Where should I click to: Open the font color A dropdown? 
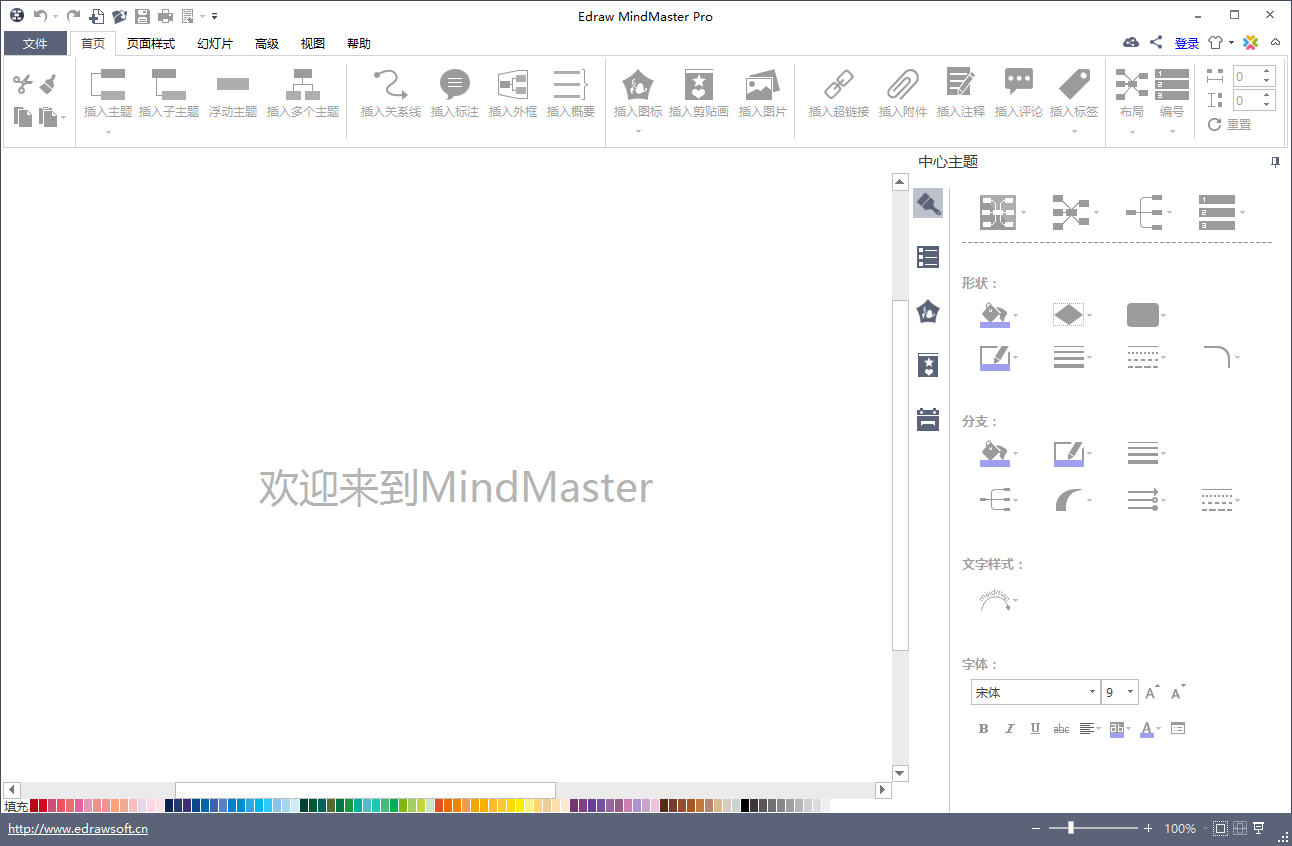tap(1159, 729)
